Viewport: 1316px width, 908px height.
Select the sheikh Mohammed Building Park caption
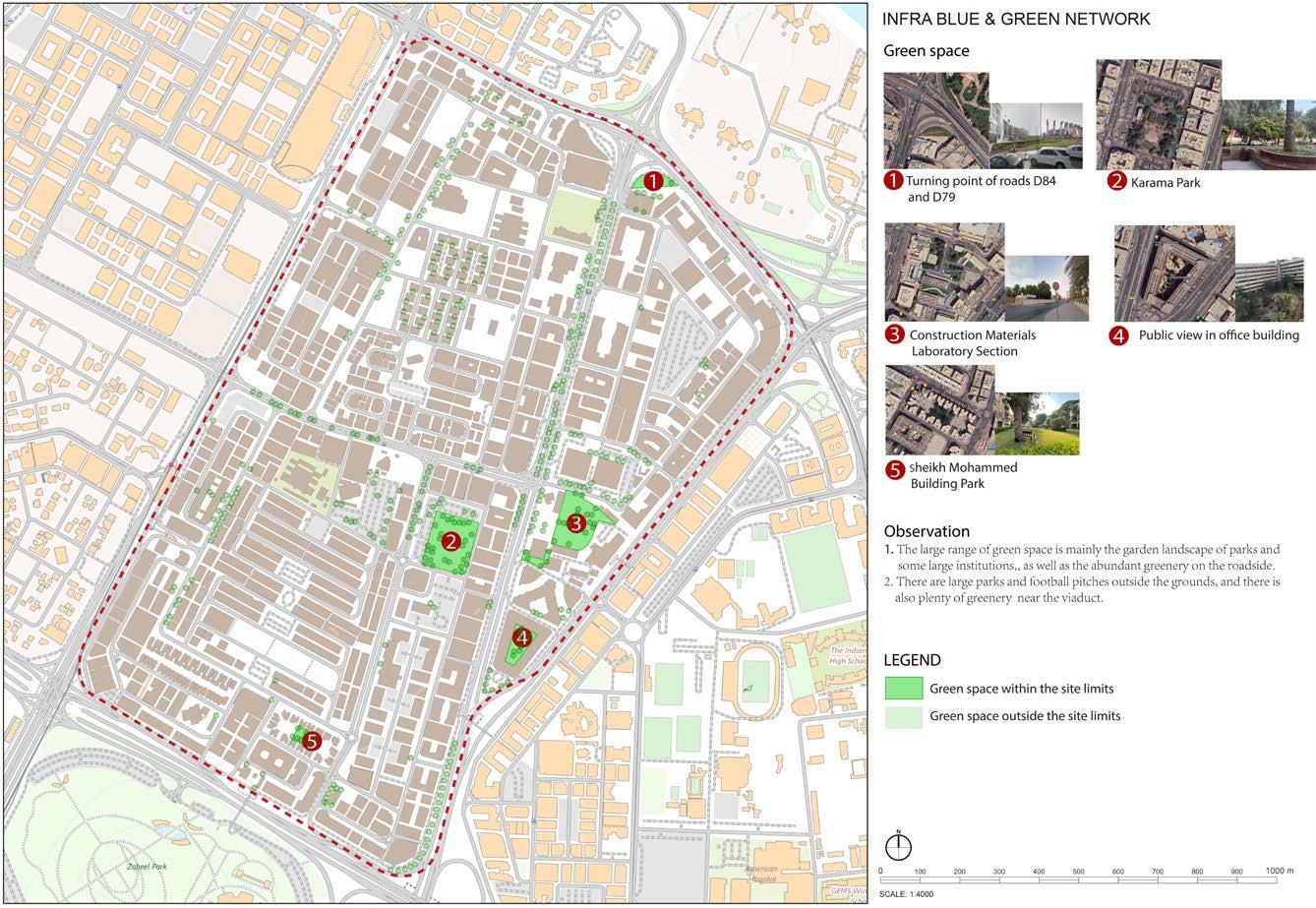click(x=963, y=475)
